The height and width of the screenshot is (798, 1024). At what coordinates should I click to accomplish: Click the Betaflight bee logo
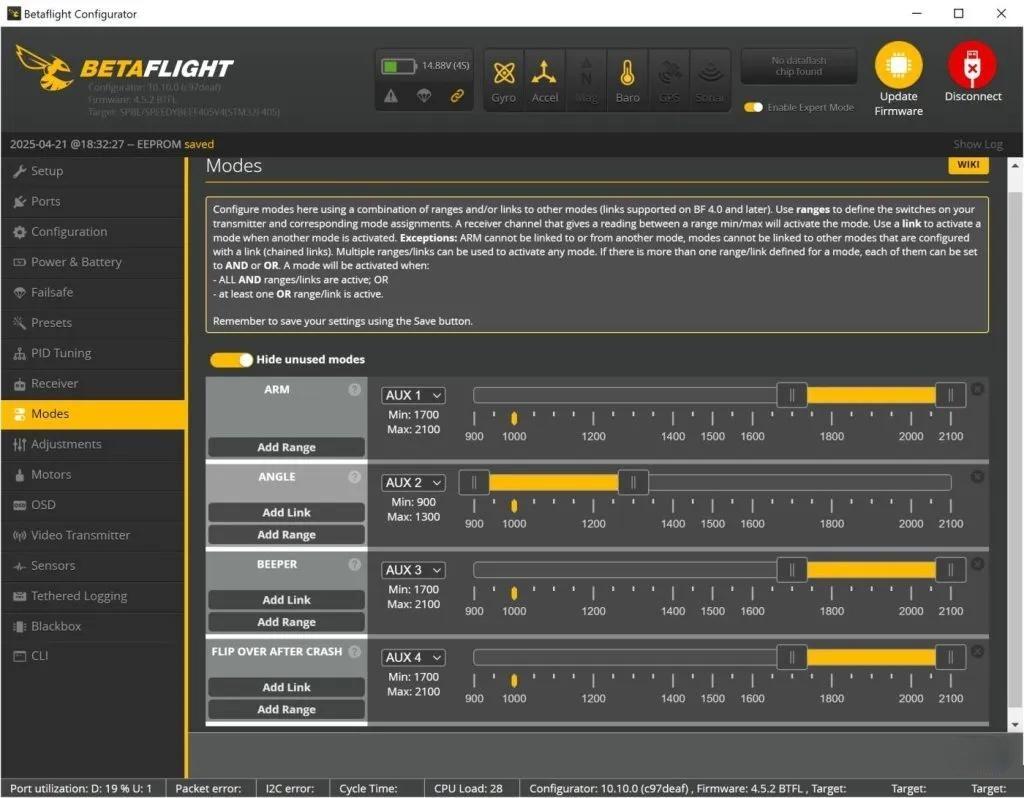[x=44, y=67]
